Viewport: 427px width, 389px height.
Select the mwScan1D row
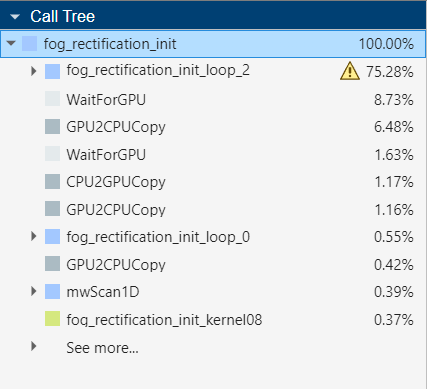213,292
